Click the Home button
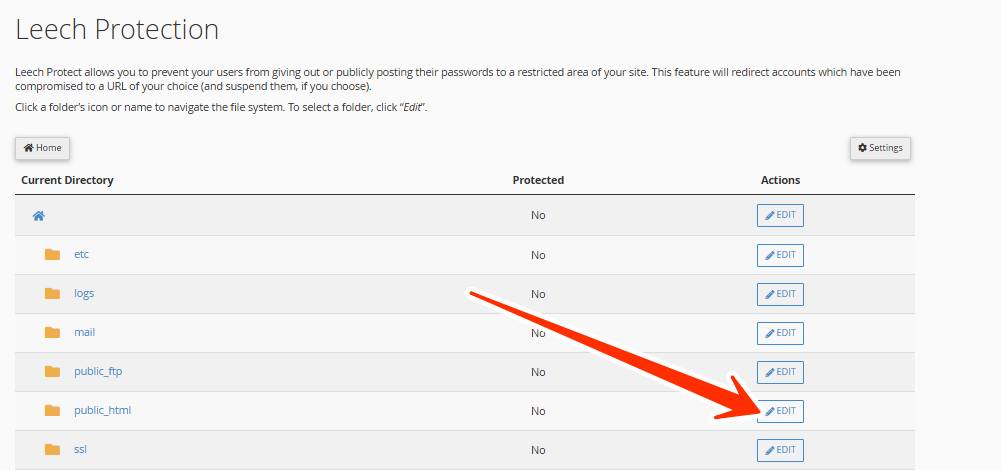The width and height of the screenshot is (1001, 470). 42,148
